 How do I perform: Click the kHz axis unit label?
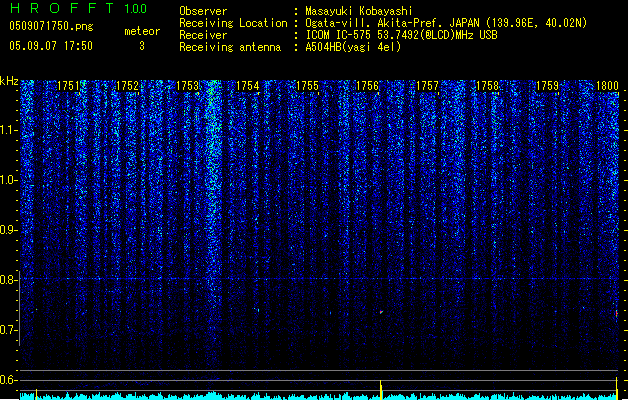tap(9, 81)
